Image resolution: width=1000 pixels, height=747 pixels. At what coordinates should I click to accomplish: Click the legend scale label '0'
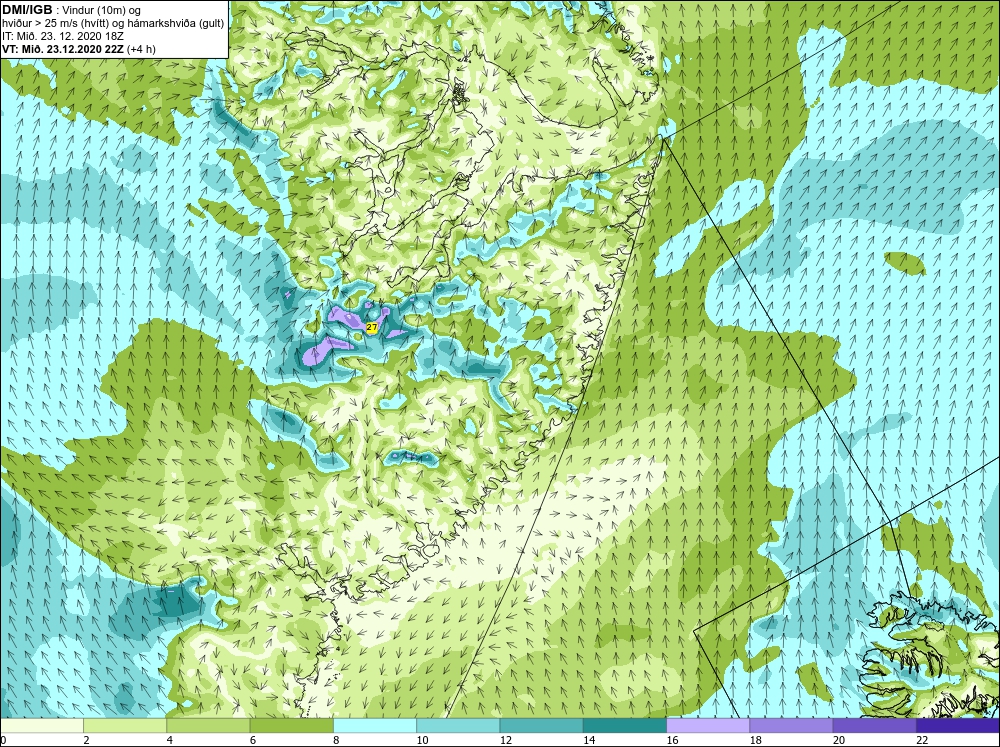[3, 740]
